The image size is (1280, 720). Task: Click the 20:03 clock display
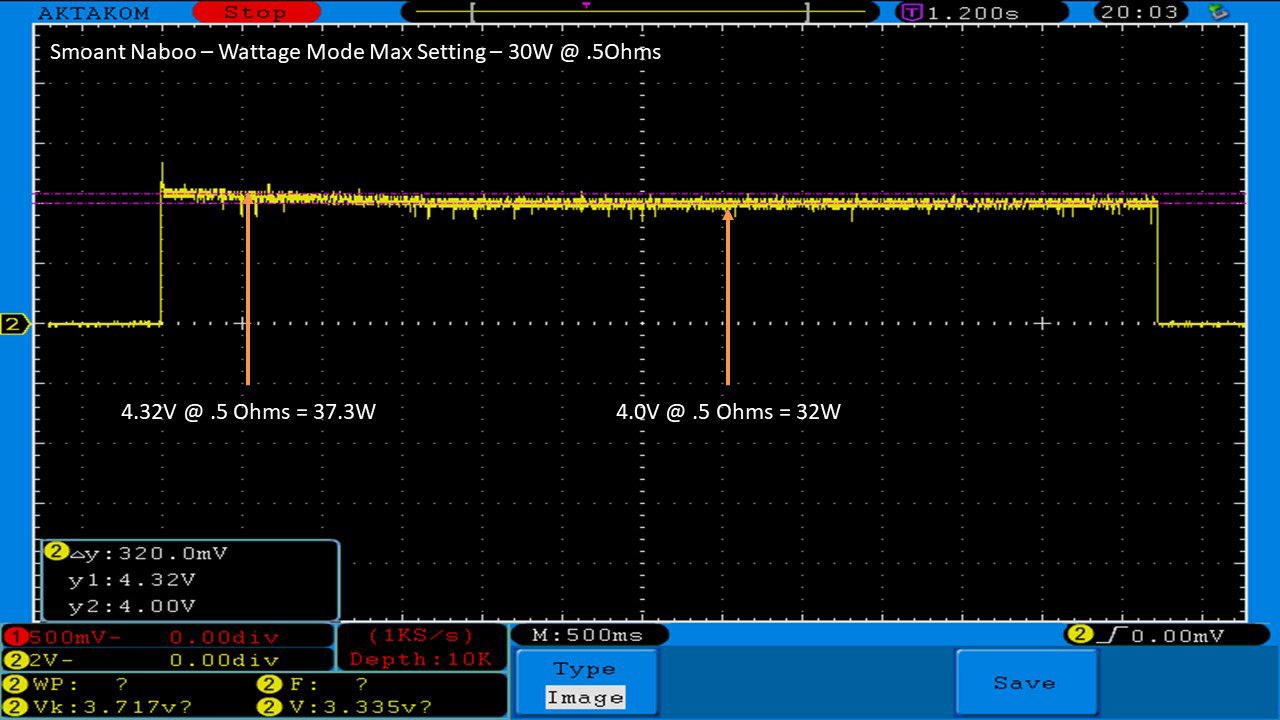coord(1142,12)
